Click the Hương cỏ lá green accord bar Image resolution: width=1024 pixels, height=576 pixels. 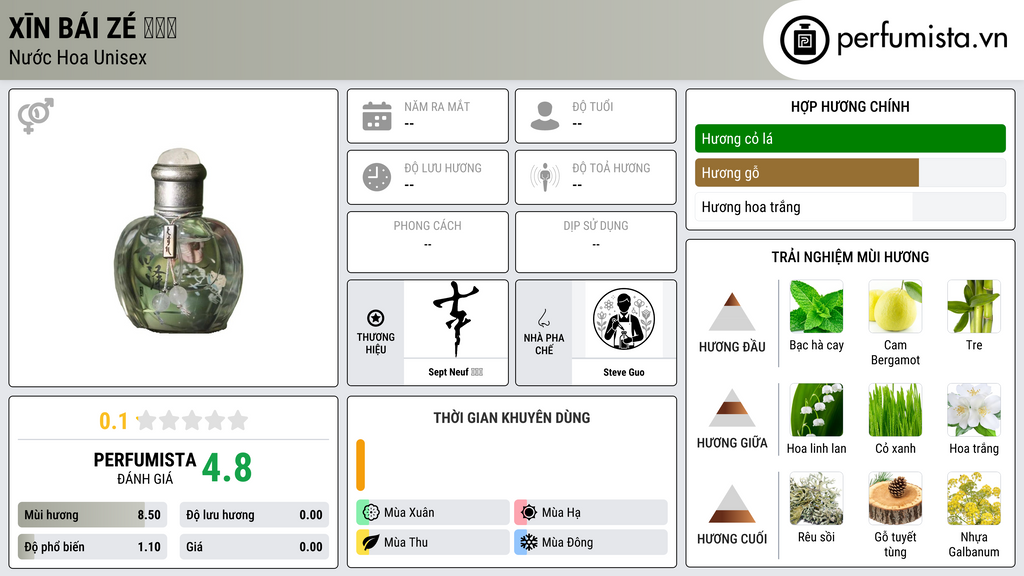click(850, 138)
